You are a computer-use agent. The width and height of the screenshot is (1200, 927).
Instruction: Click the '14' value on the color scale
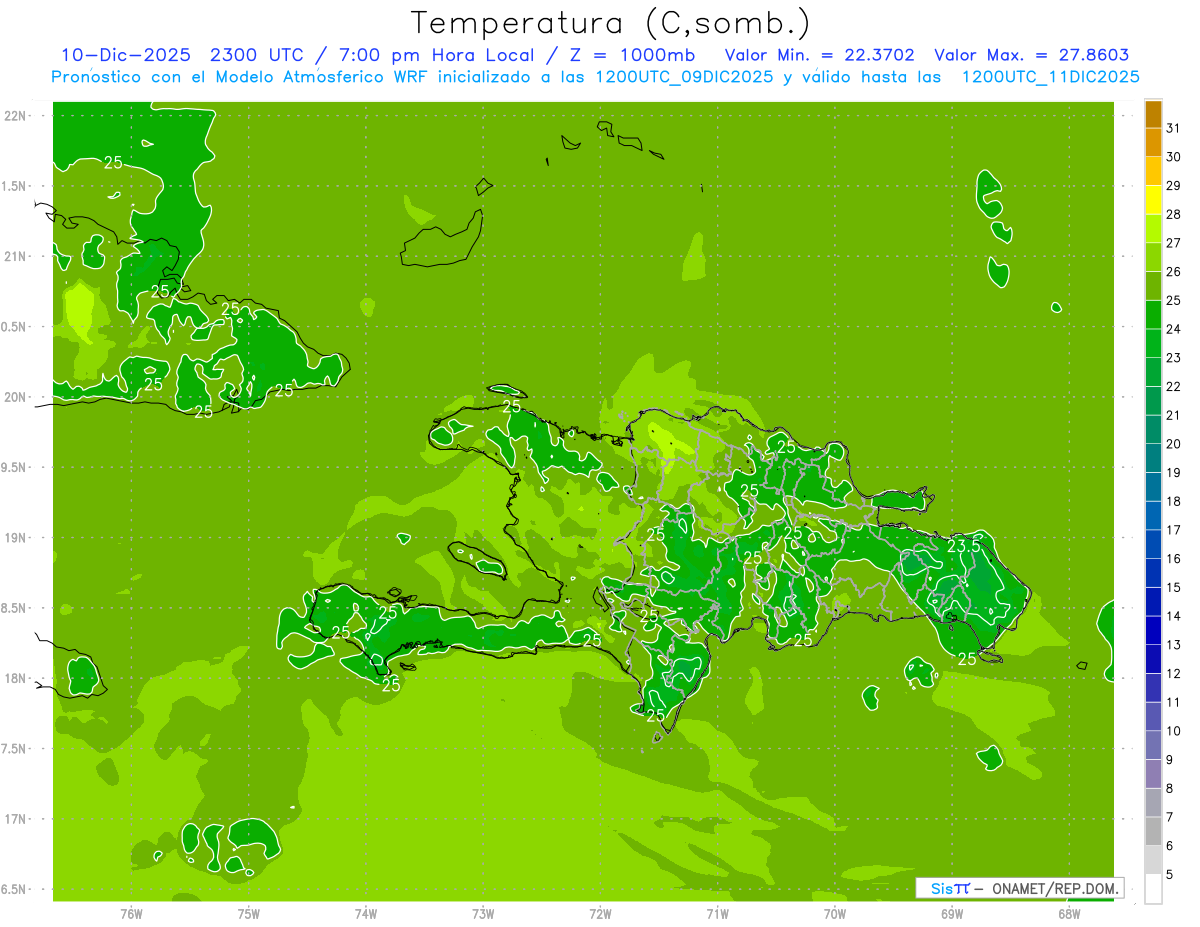[x=1174, y=616]
